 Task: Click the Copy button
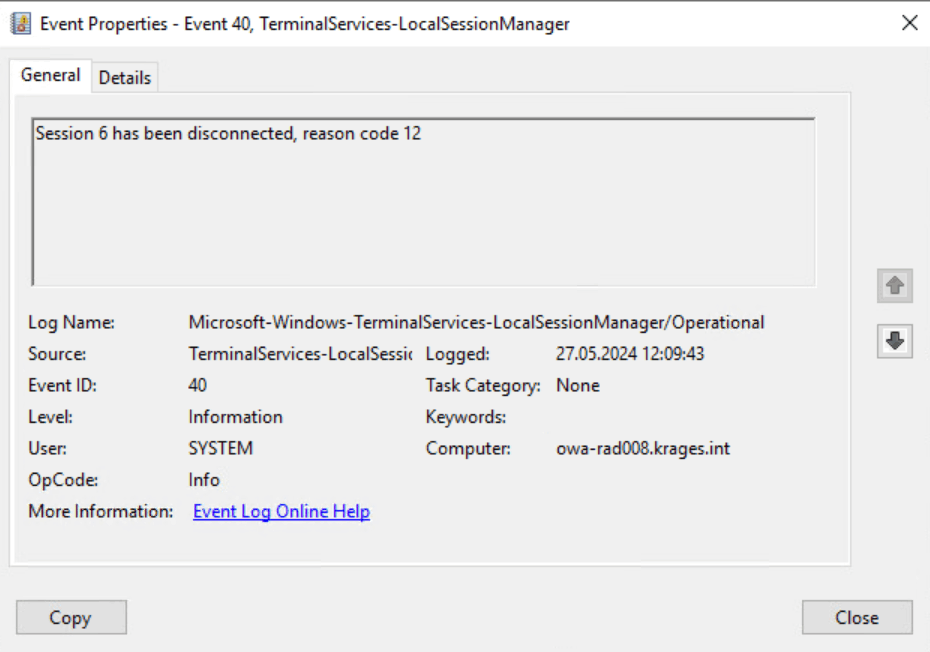click(x=71, y=618)
